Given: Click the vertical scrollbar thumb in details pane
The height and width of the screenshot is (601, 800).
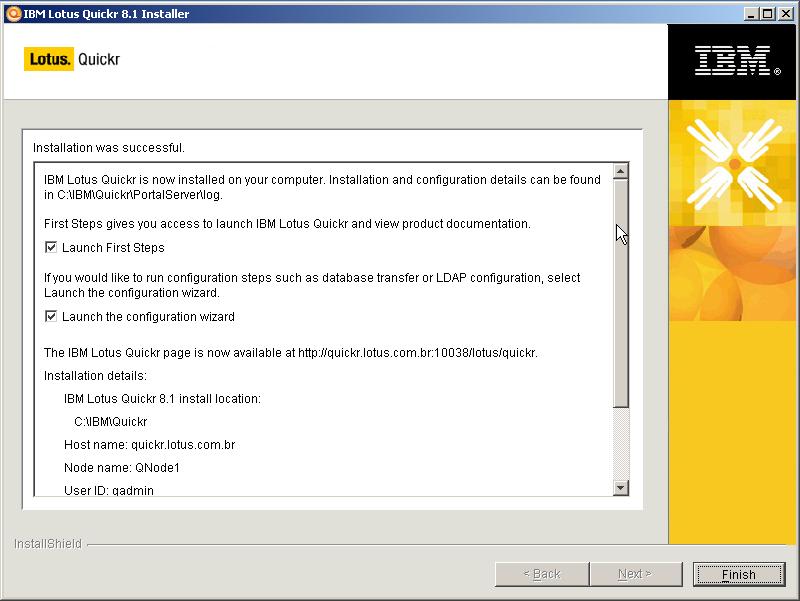Looking at the screenshot, I should 620,293.
